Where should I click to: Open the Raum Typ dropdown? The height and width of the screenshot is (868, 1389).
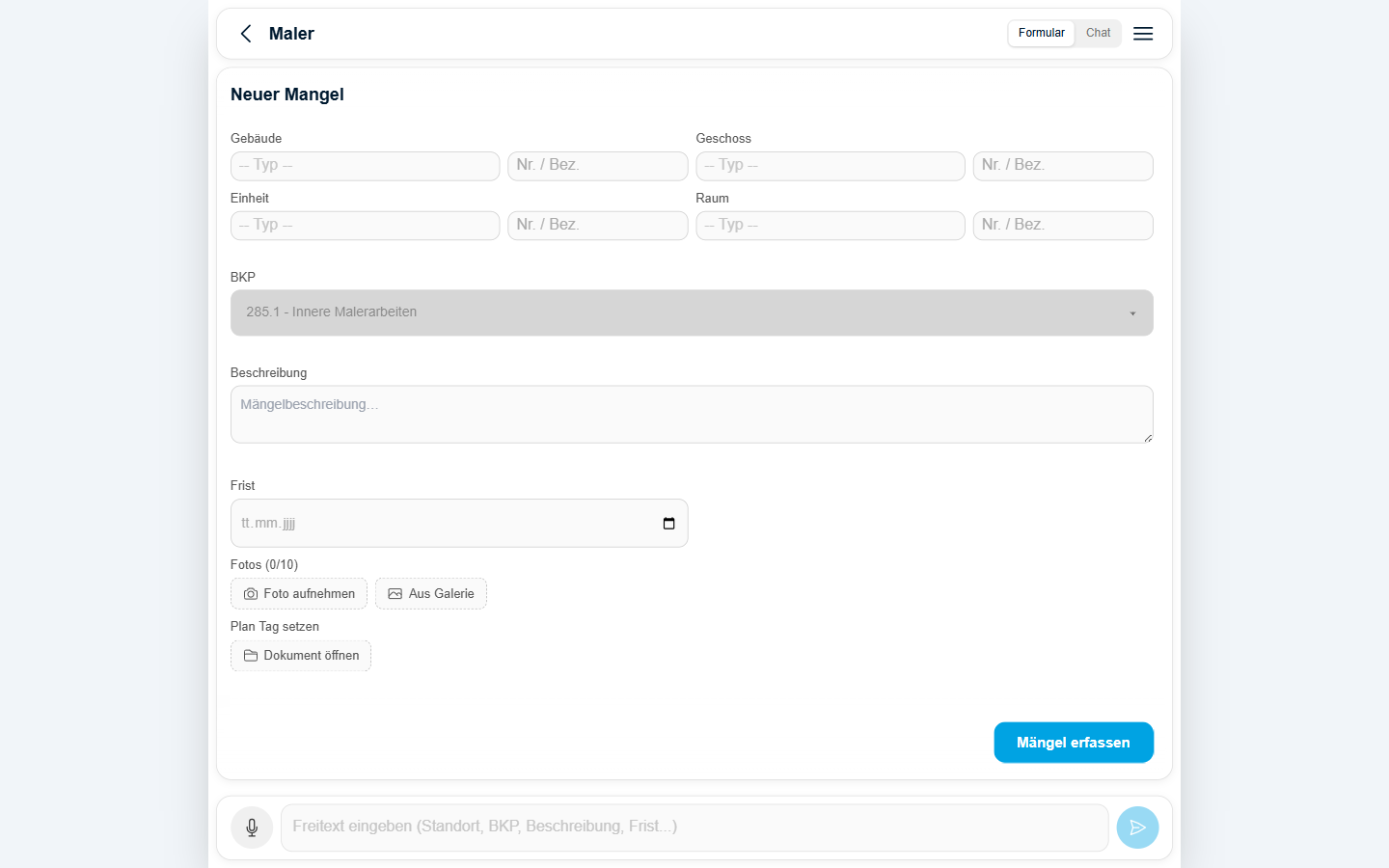pos(831,226)
